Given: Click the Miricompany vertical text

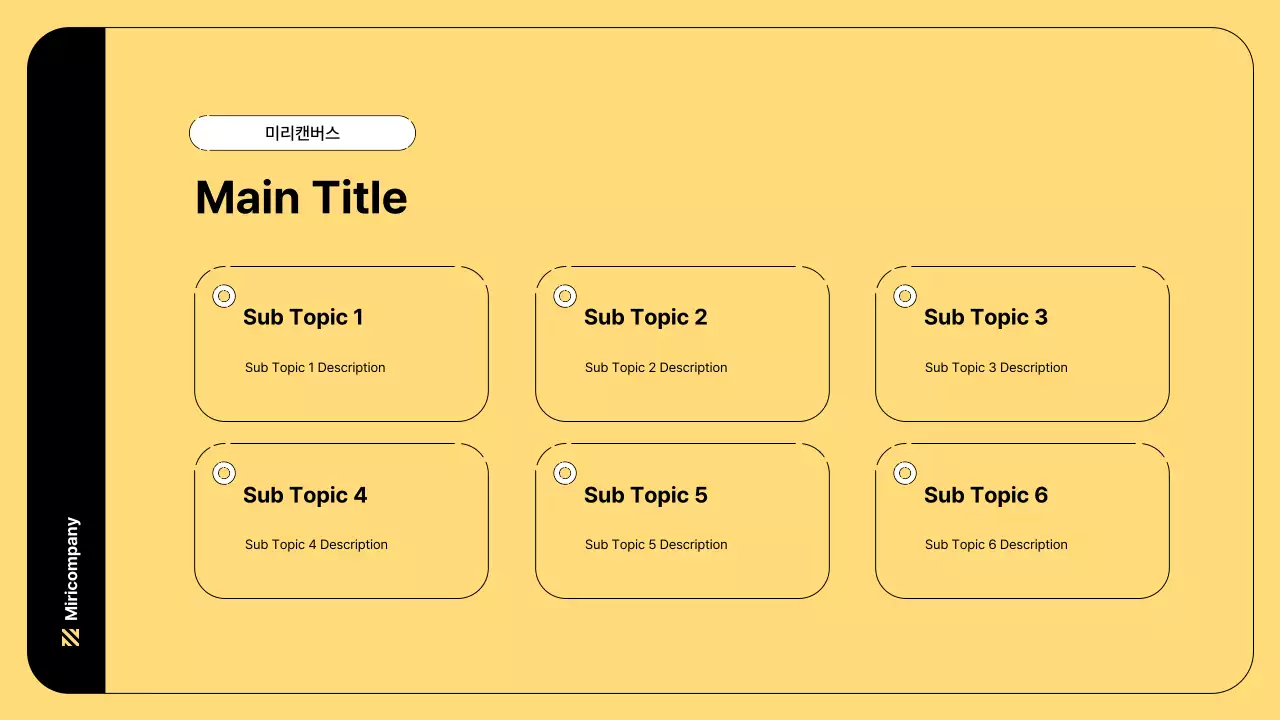Looking at the screenshot, I should point(71,569).
